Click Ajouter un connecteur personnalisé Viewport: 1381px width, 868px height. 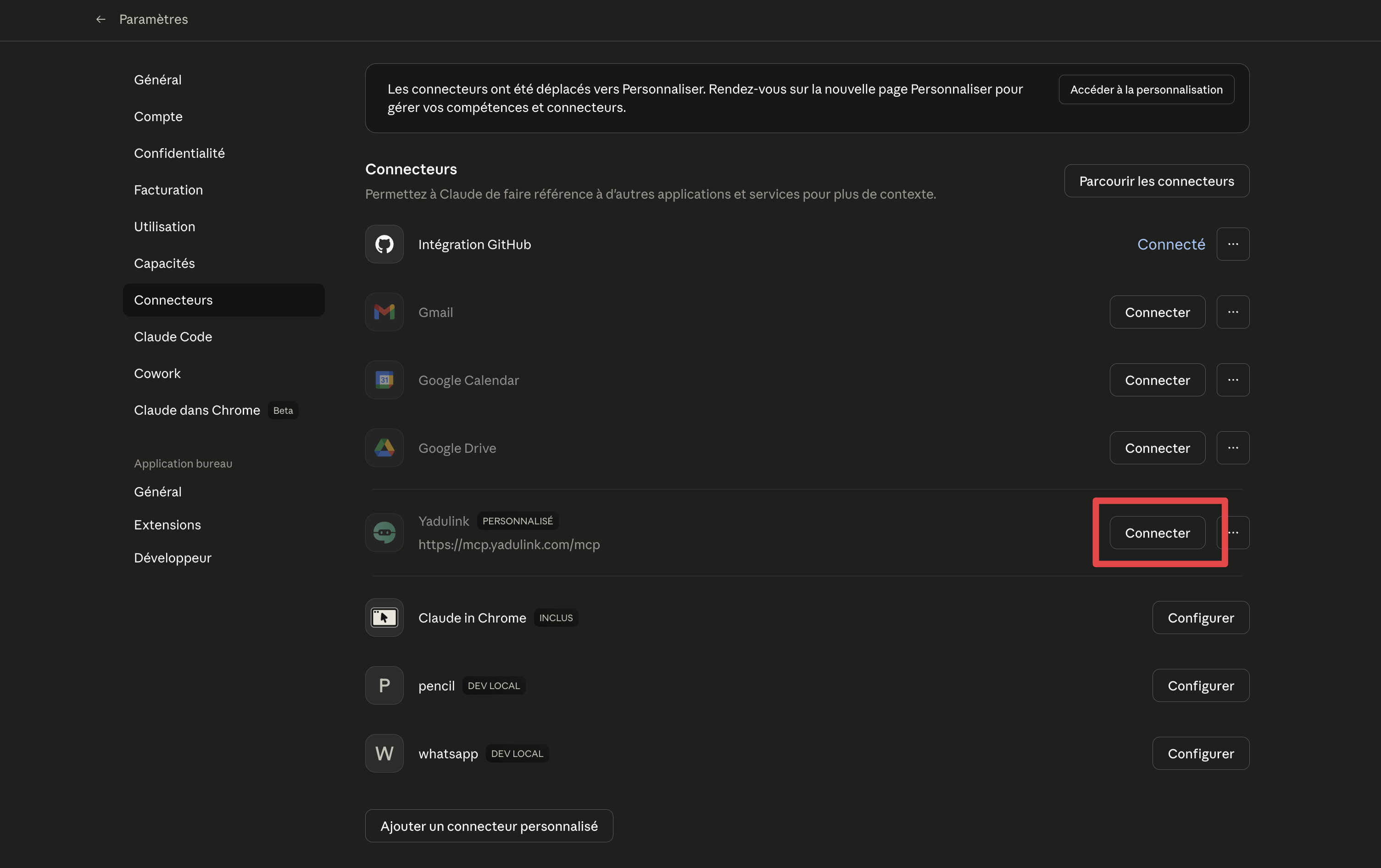pyautogui.click(x=489, y=826)
